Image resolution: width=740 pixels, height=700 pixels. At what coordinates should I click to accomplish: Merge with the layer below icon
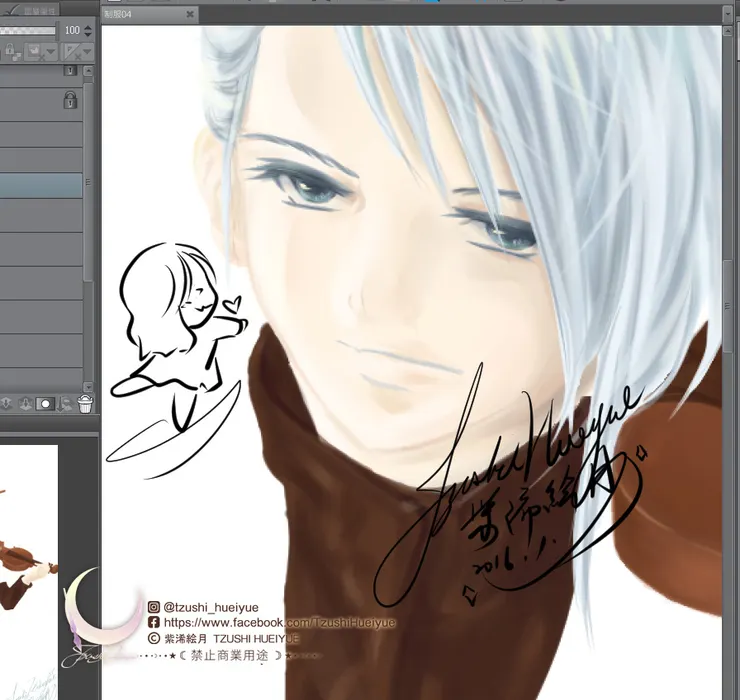pos(6,404)
